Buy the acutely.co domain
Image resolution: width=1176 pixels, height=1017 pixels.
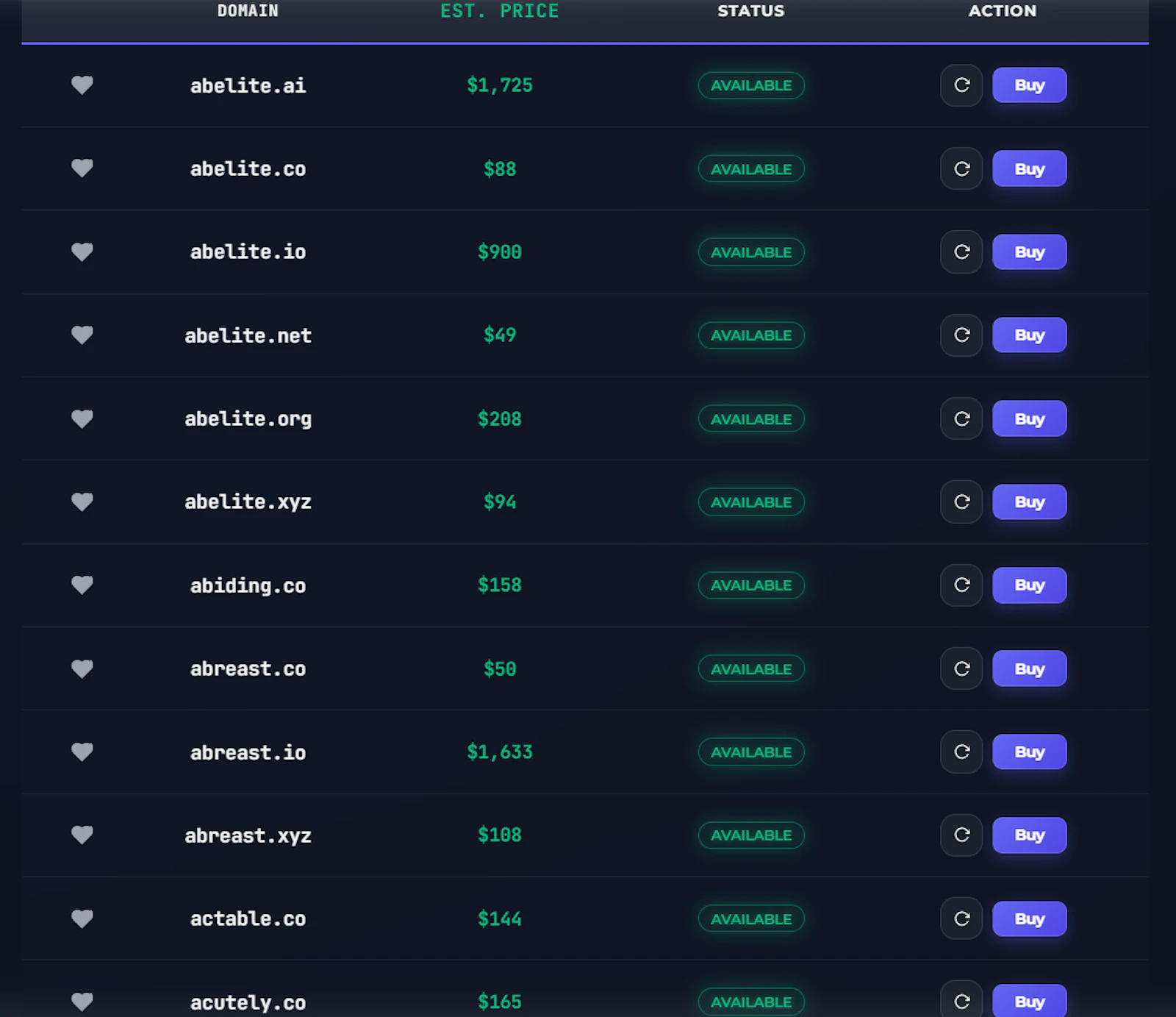pyautogui.click(x=1029, y=1001)
